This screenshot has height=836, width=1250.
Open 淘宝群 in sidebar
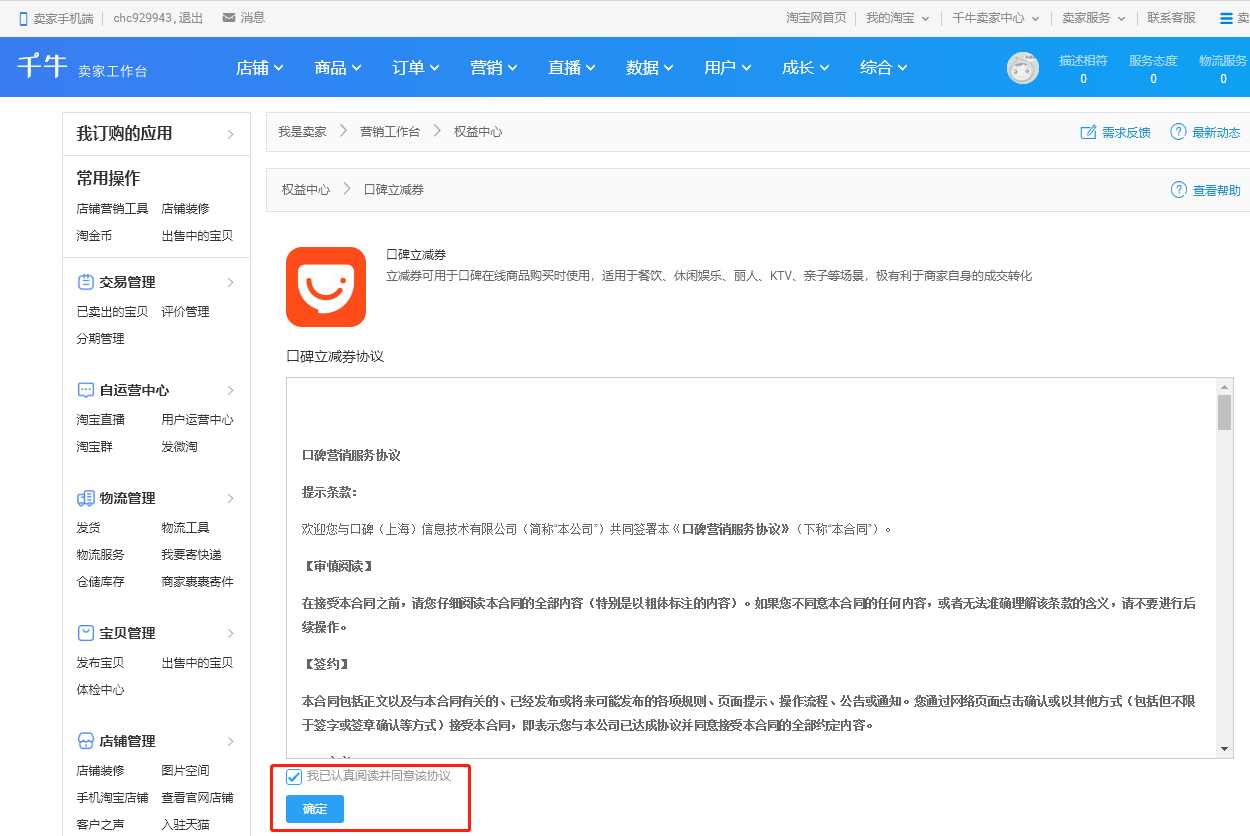94,447
